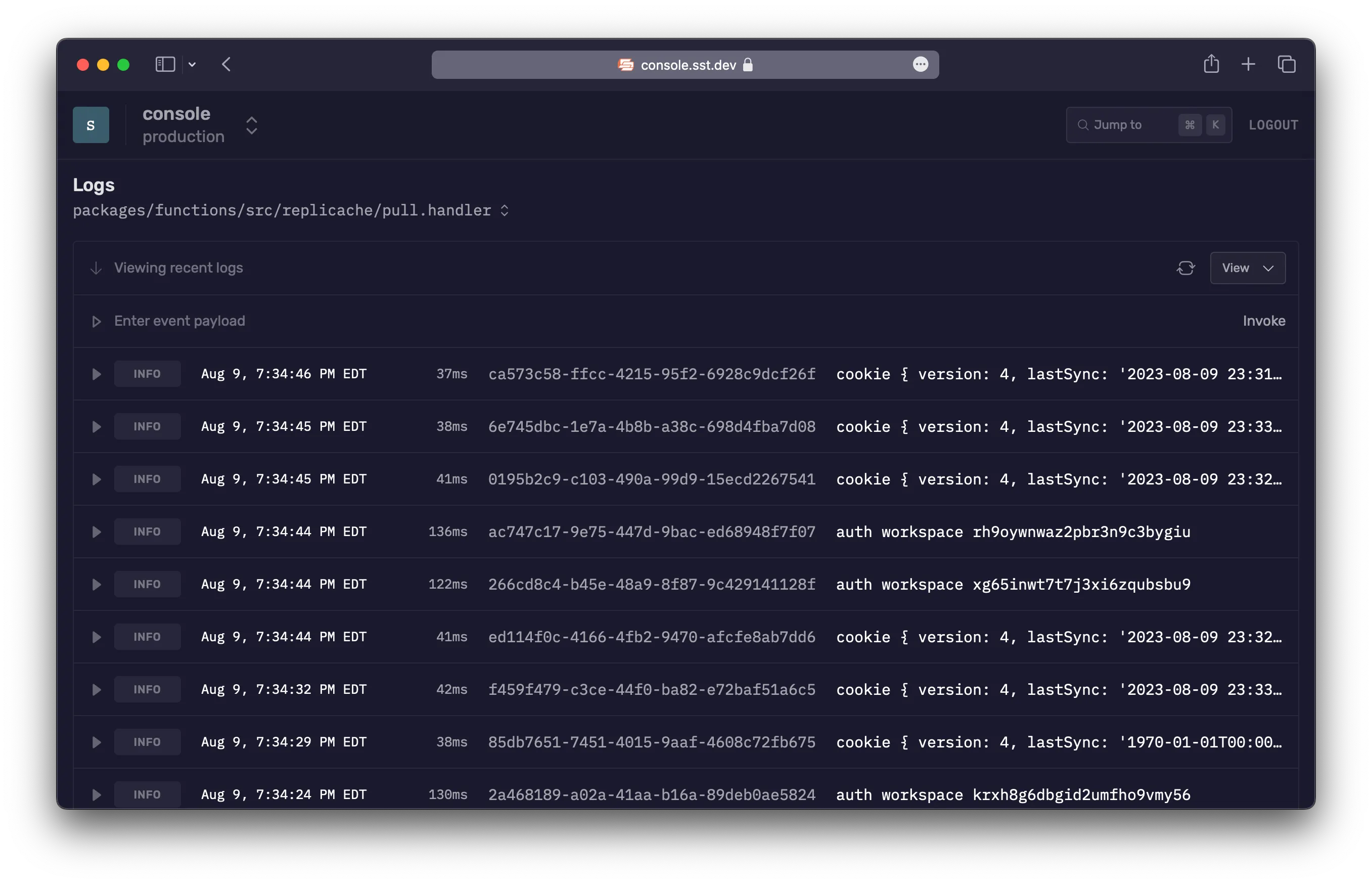Click the down arrow beside Viewing recent logs
This screenshot has height=884, width=1372.
(x=96, y=268)
